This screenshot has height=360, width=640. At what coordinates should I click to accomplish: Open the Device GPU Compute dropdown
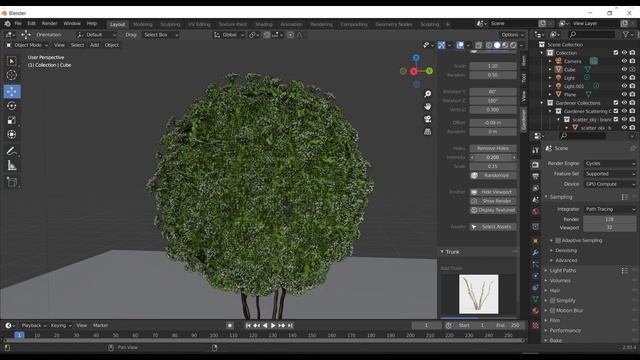pyautogui.click(x=610, y=184)
